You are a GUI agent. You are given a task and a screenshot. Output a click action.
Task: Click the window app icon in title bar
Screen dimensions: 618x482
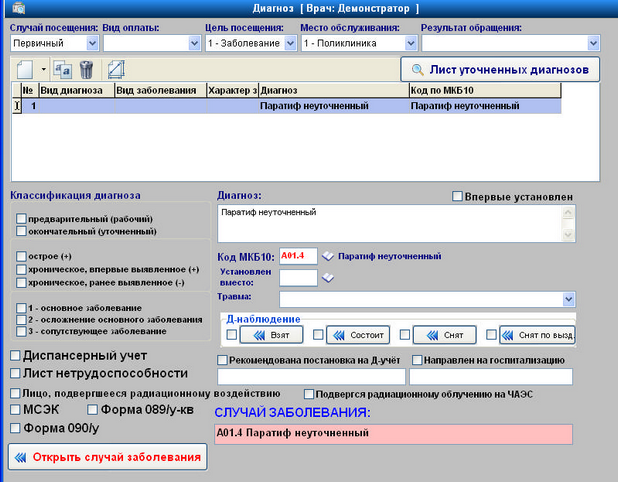click(19, 7)
